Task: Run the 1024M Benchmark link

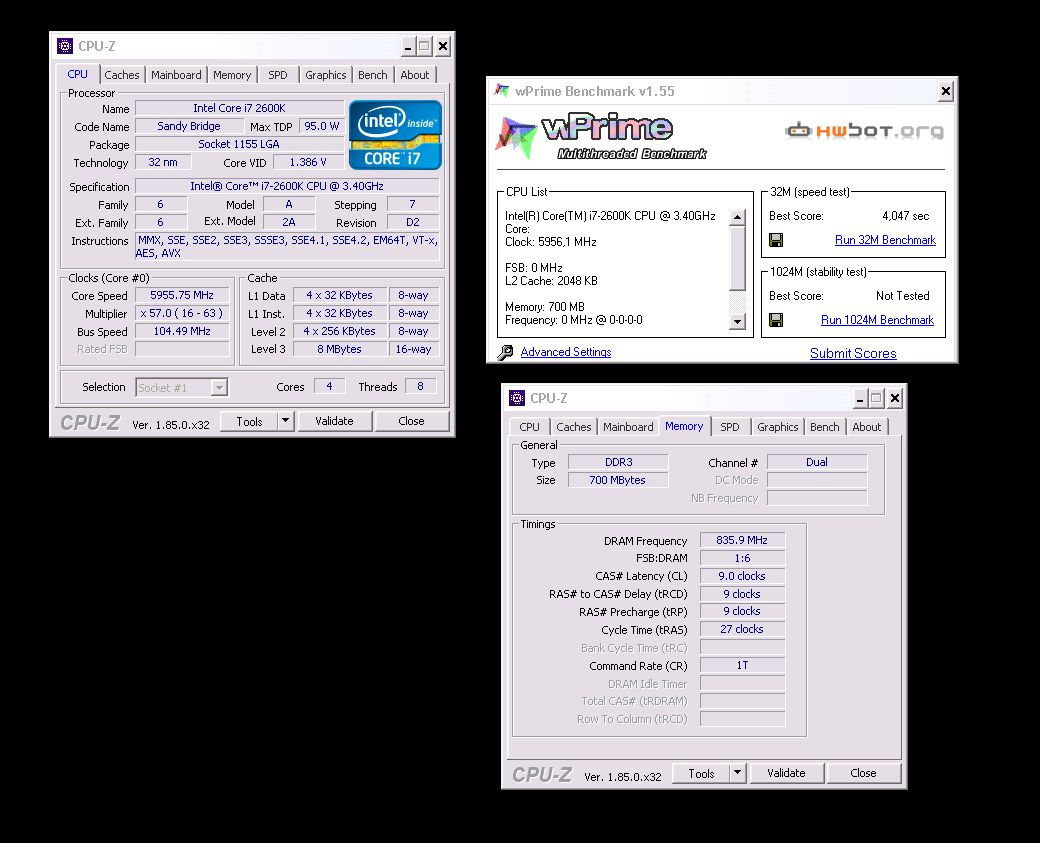Action: (x=878, y=320)
